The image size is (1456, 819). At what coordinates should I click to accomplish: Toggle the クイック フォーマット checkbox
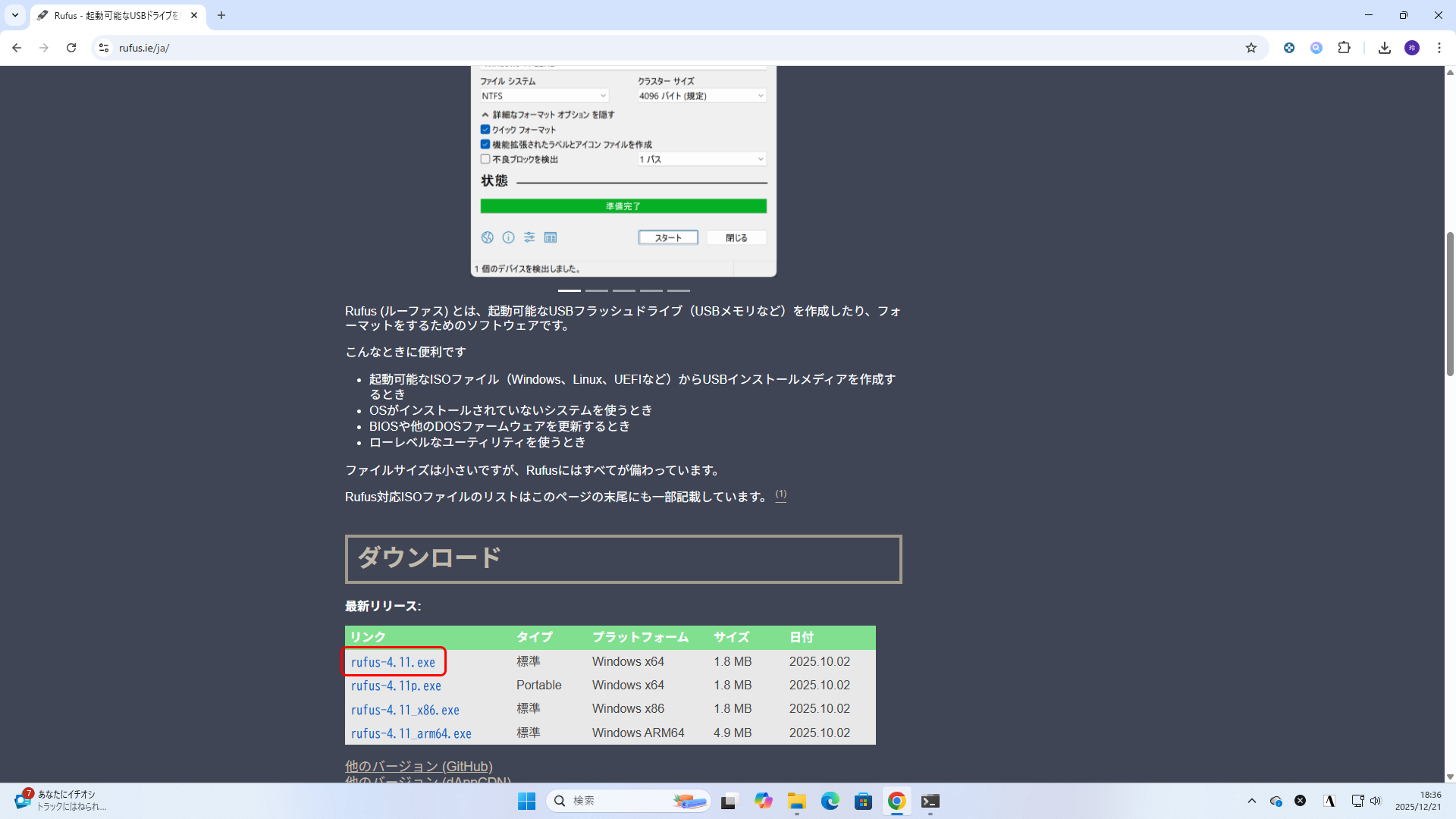(x=485, y=130)
